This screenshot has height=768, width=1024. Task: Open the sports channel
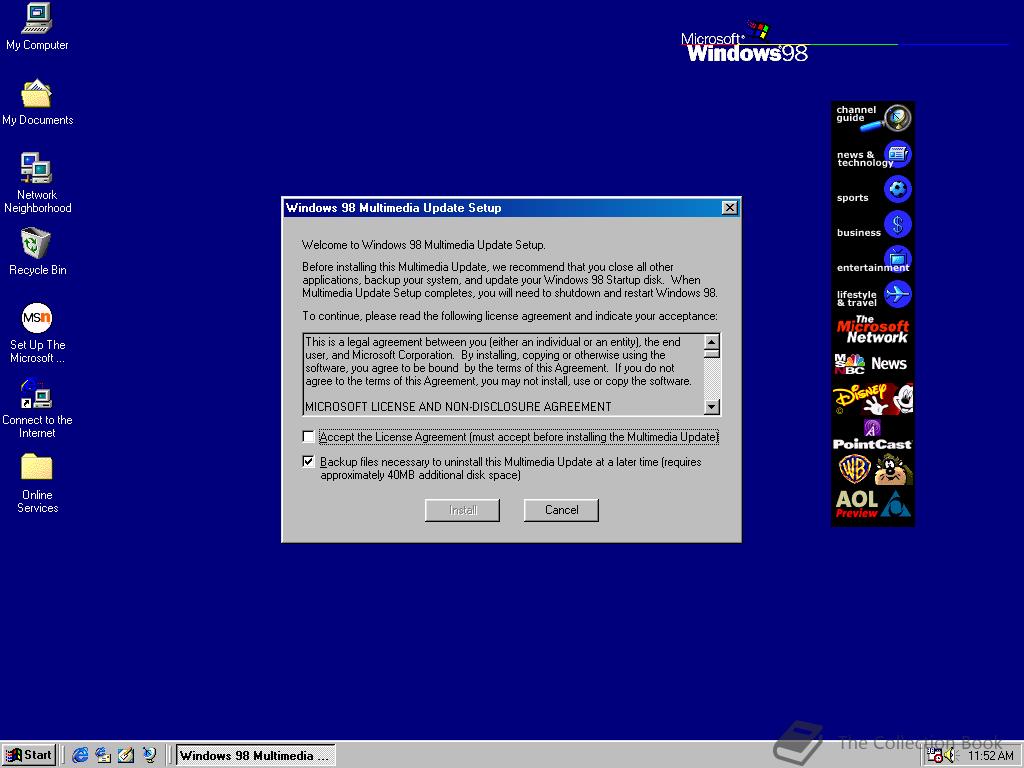[873, 191]
